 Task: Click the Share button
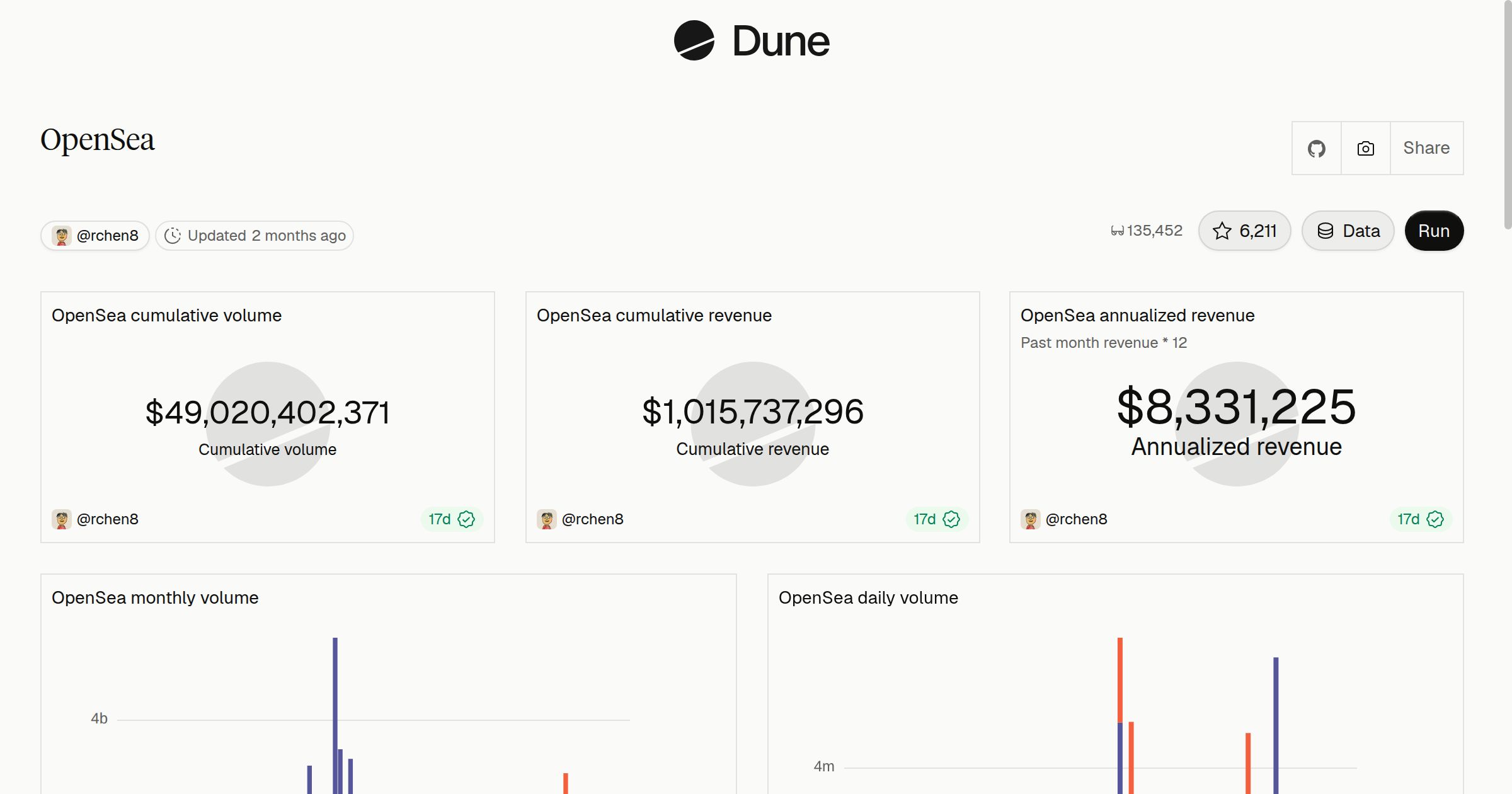tap(1426, 148)
